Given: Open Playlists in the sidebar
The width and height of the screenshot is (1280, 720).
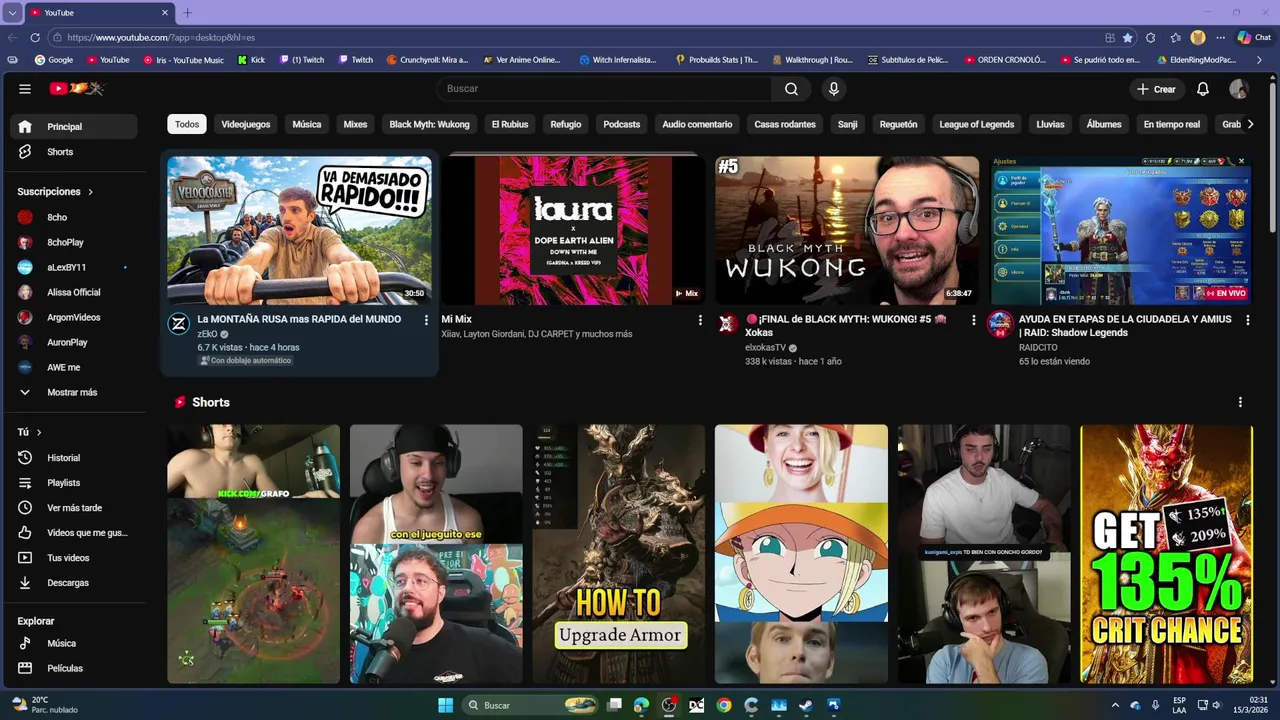Looking at the screenshot, I should [x=74, y=483].
